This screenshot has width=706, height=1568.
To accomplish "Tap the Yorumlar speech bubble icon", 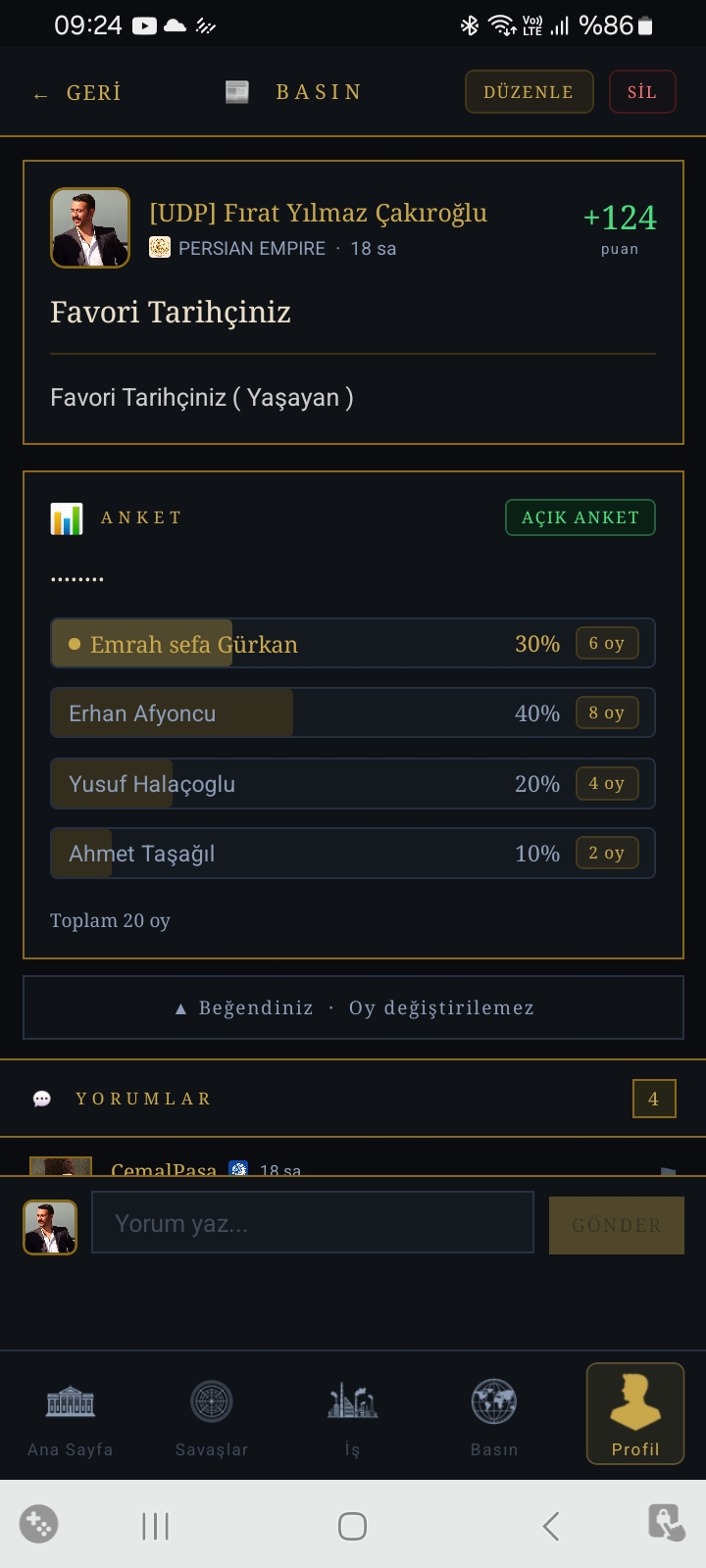I will [42, 1099].
